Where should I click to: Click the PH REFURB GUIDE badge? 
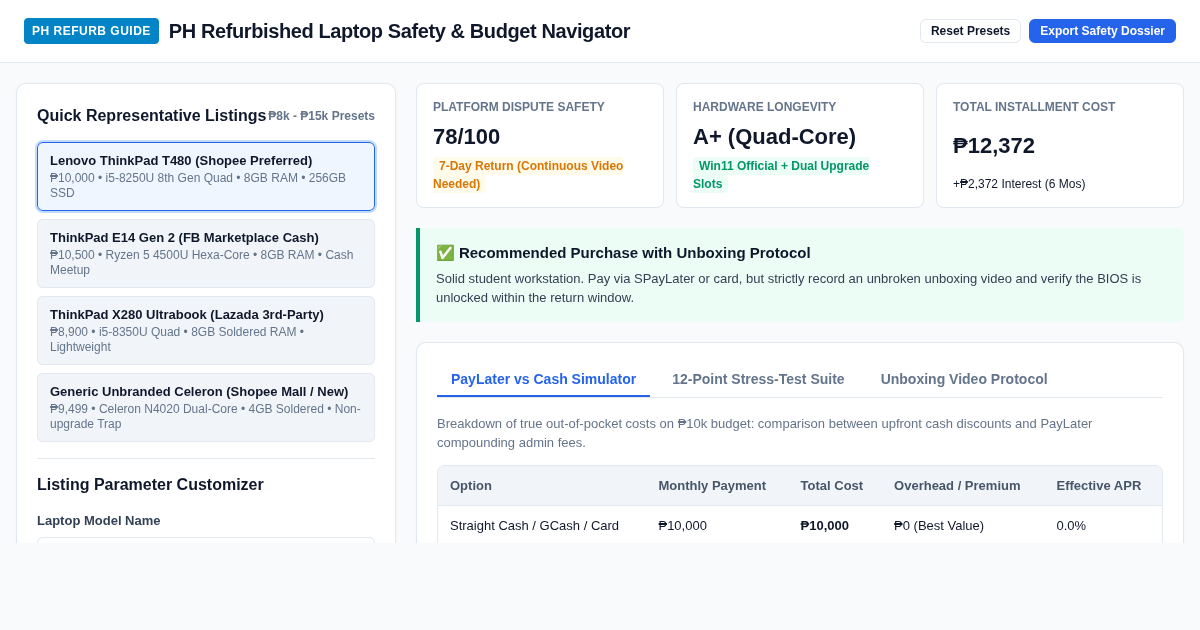pyautogui.click(x=91, y=31)
